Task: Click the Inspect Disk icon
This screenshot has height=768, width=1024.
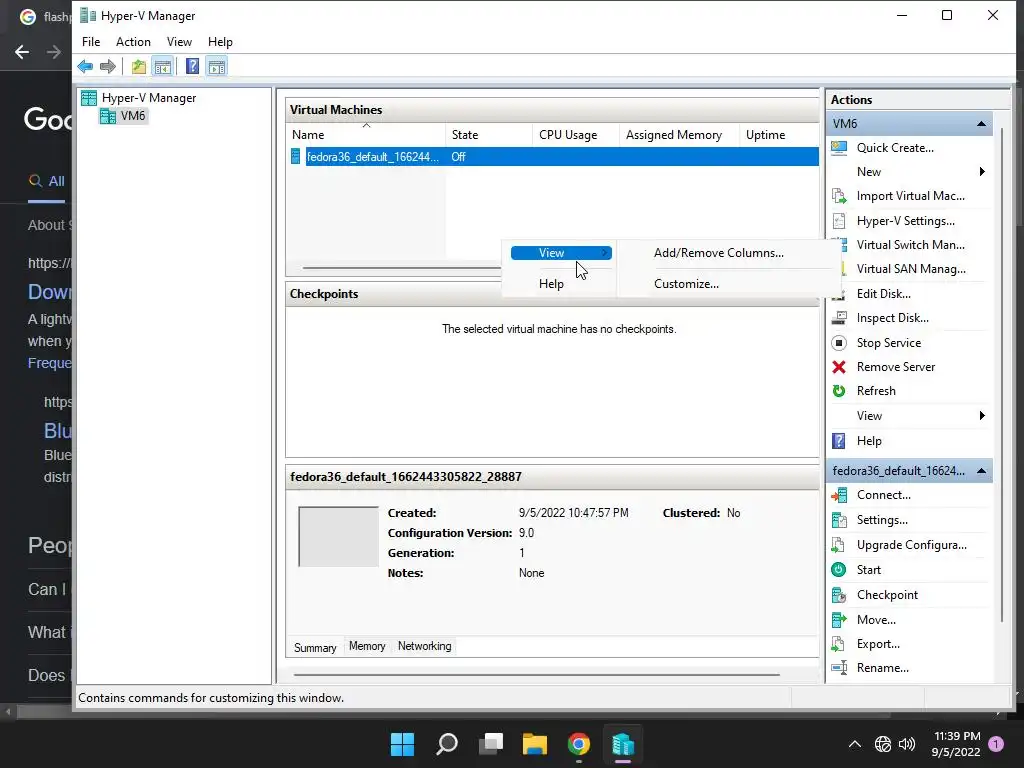Action: tap(839, 318)
